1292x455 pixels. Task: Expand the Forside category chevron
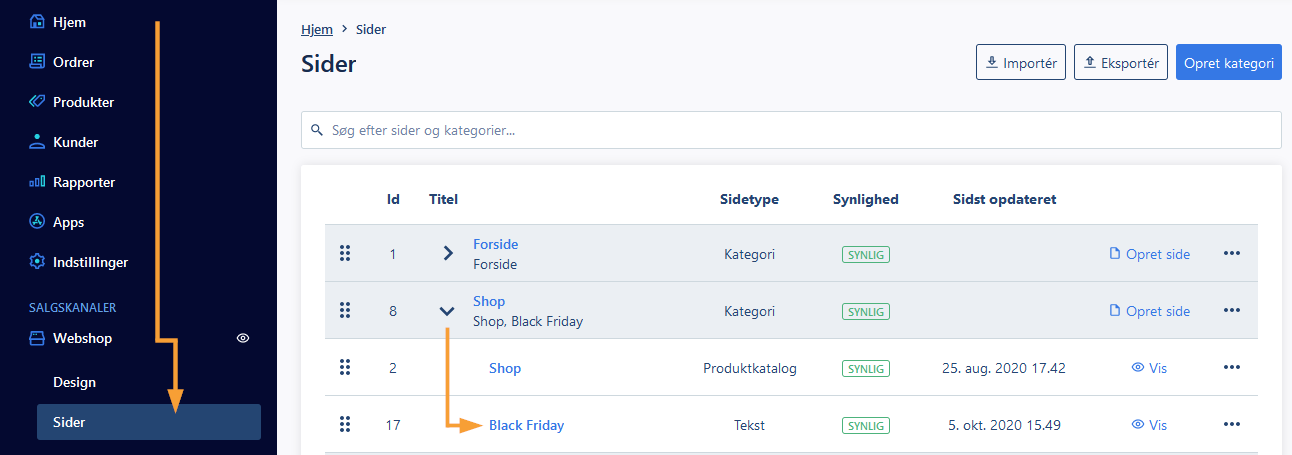pyautogui.click(x=447, y=254)
